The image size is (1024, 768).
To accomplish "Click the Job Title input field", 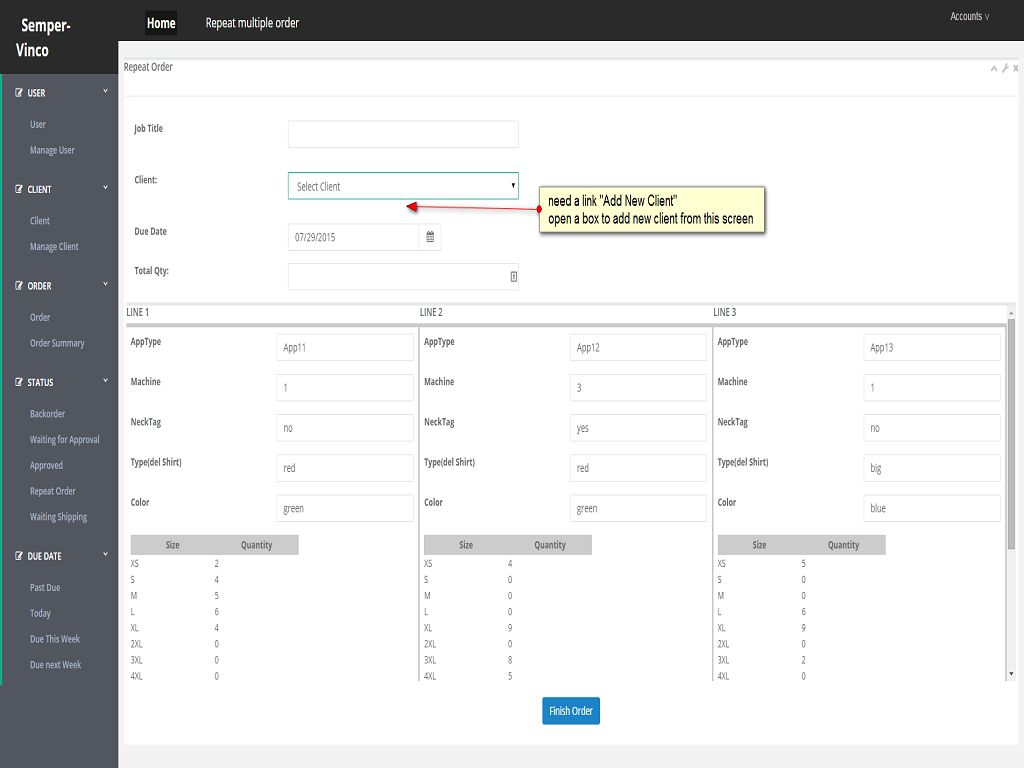I will (403, 134).
